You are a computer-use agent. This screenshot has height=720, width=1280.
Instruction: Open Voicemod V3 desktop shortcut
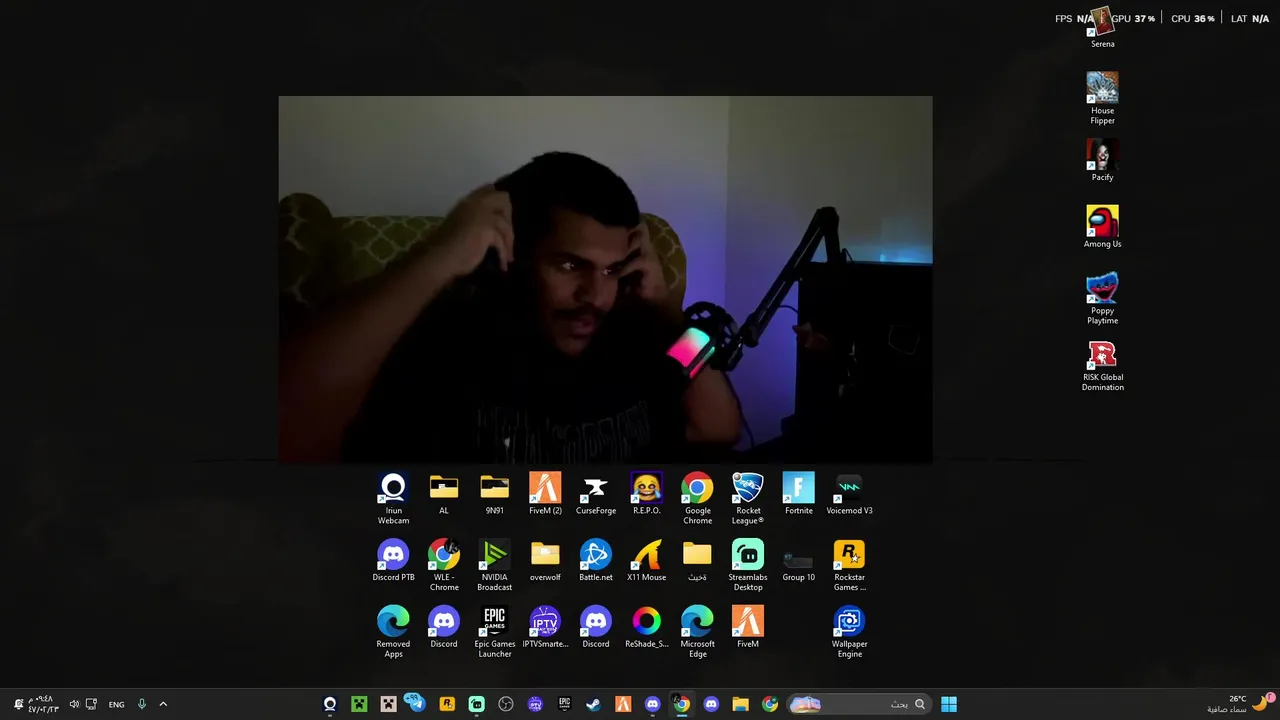click(849, 494)
